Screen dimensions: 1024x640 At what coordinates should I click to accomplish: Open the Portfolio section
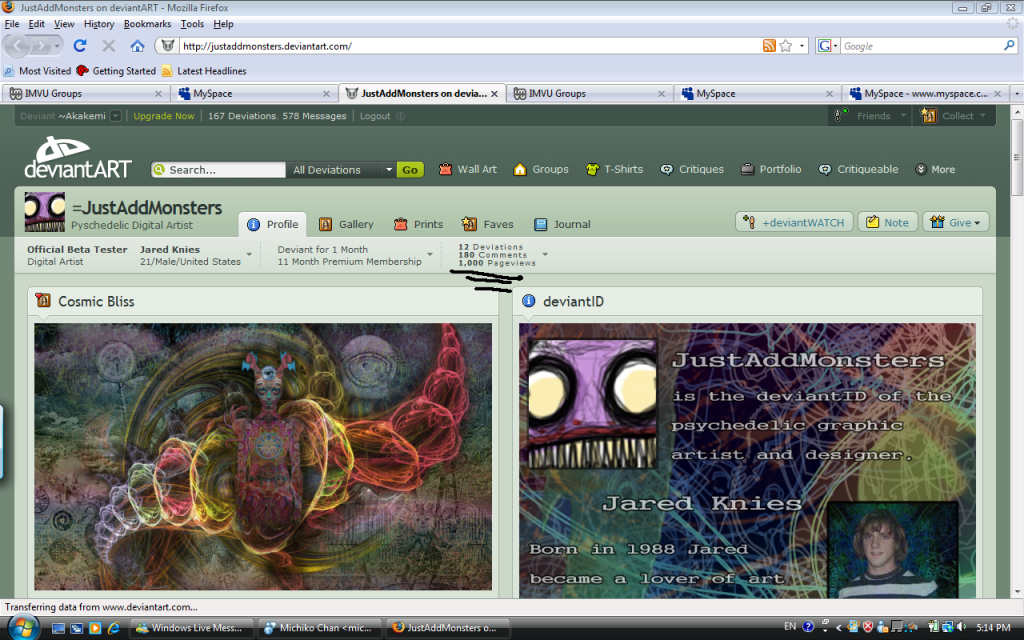[x=771, y=169]
